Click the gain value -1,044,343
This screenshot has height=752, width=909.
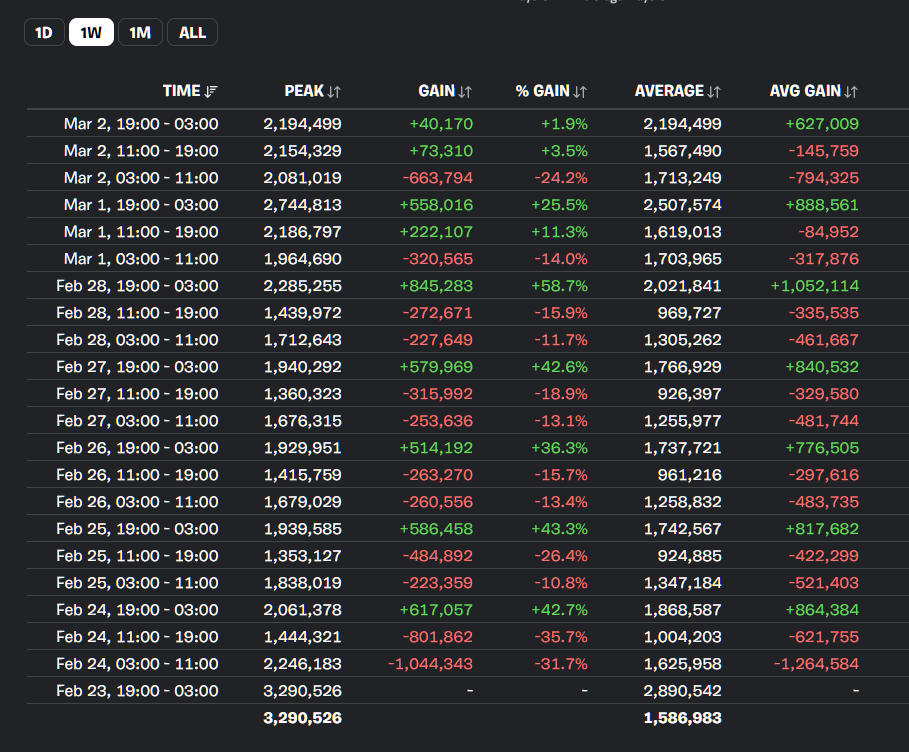click(431, 663)
